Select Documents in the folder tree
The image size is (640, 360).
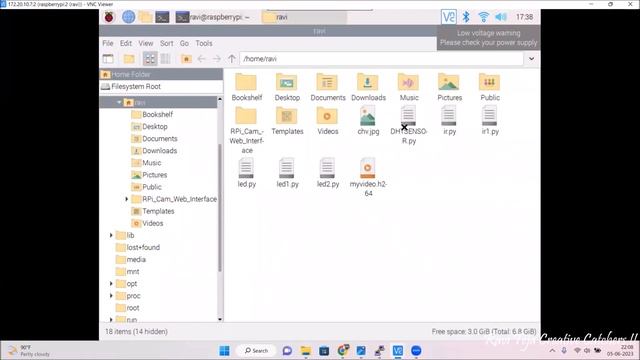click(160, 139)
